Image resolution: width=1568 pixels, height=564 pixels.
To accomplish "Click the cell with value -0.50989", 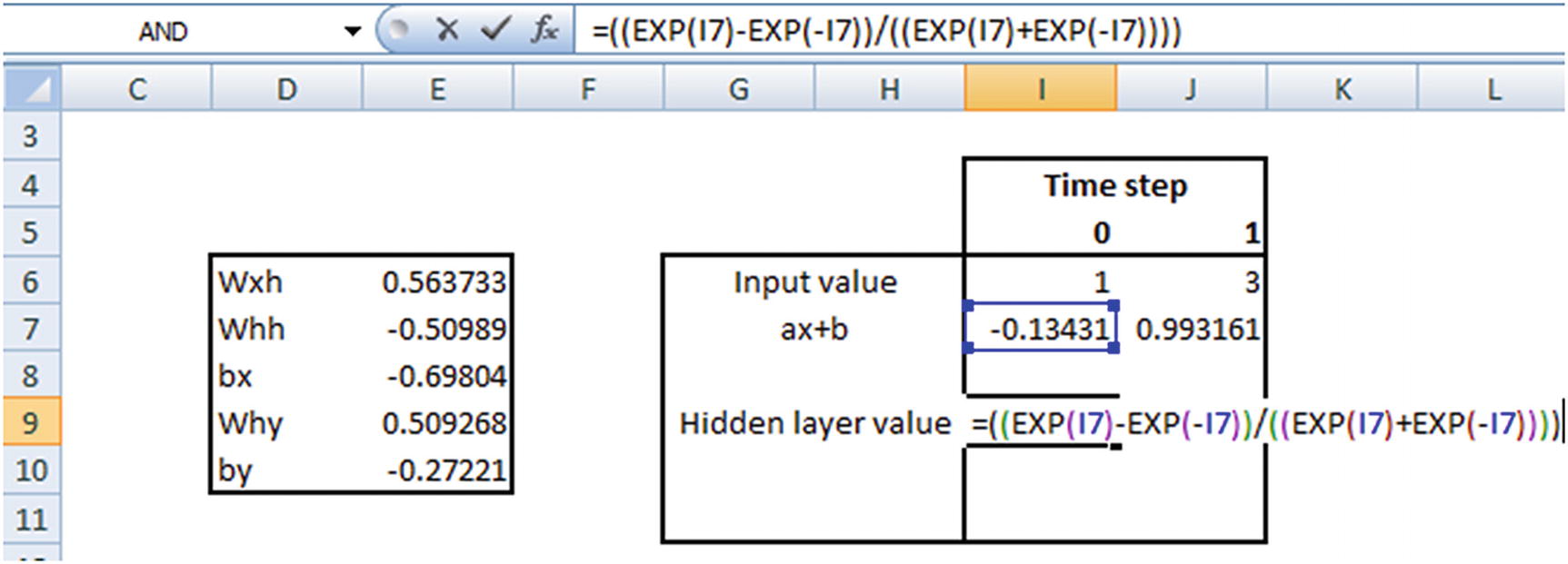I will coord(437,329).
